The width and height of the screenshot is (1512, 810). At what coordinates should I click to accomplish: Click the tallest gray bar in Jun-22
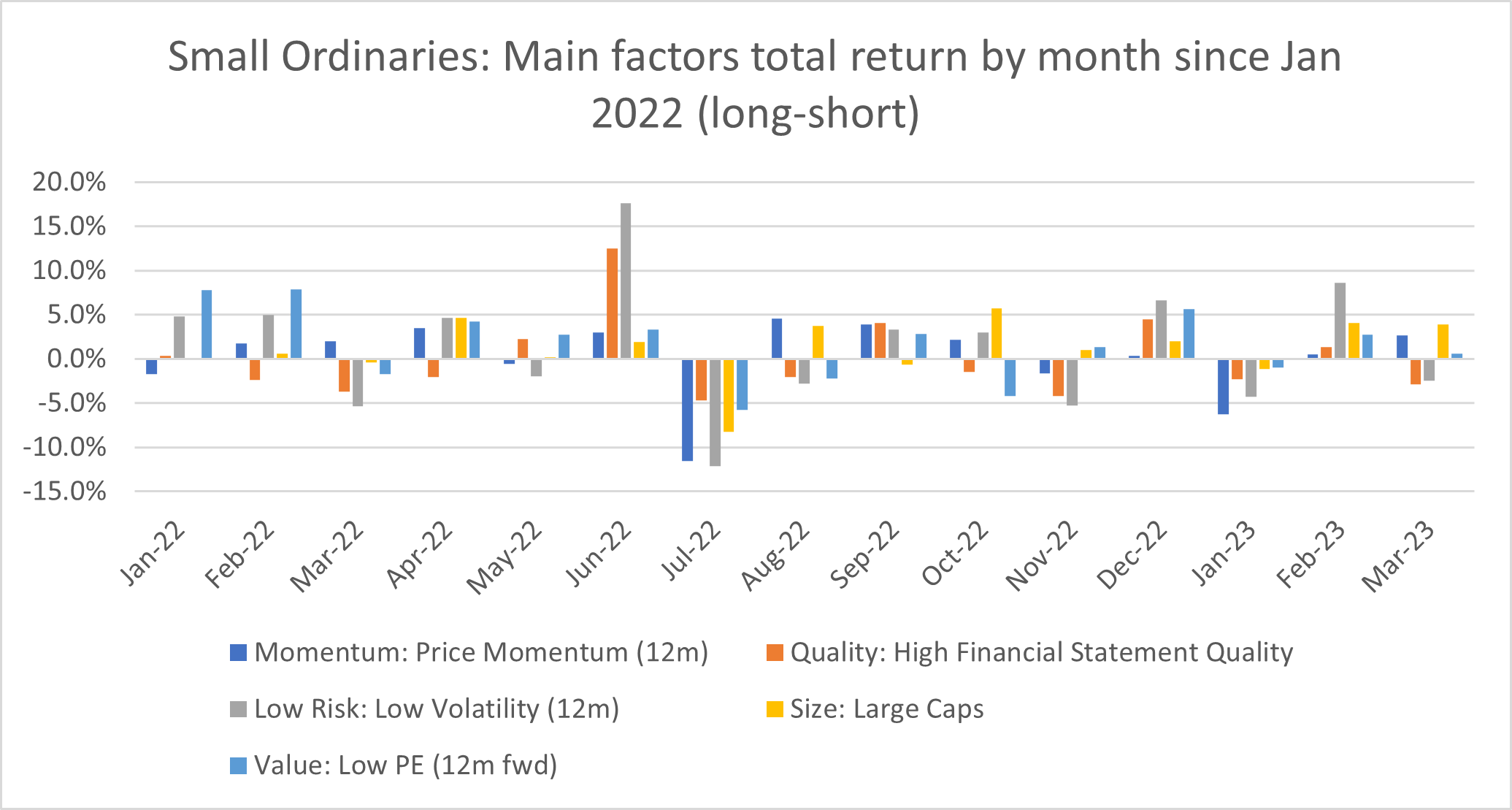[626, 280]
